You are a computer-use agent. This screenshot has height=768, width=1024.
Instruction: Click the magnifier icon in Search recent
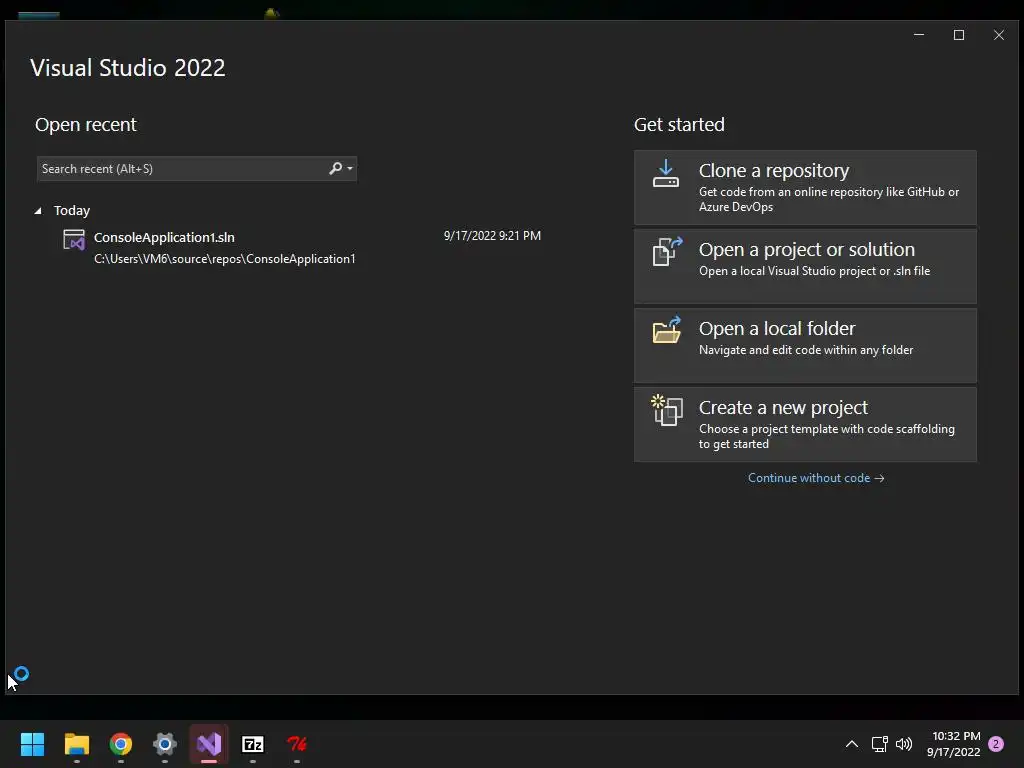tap(335, 168)
